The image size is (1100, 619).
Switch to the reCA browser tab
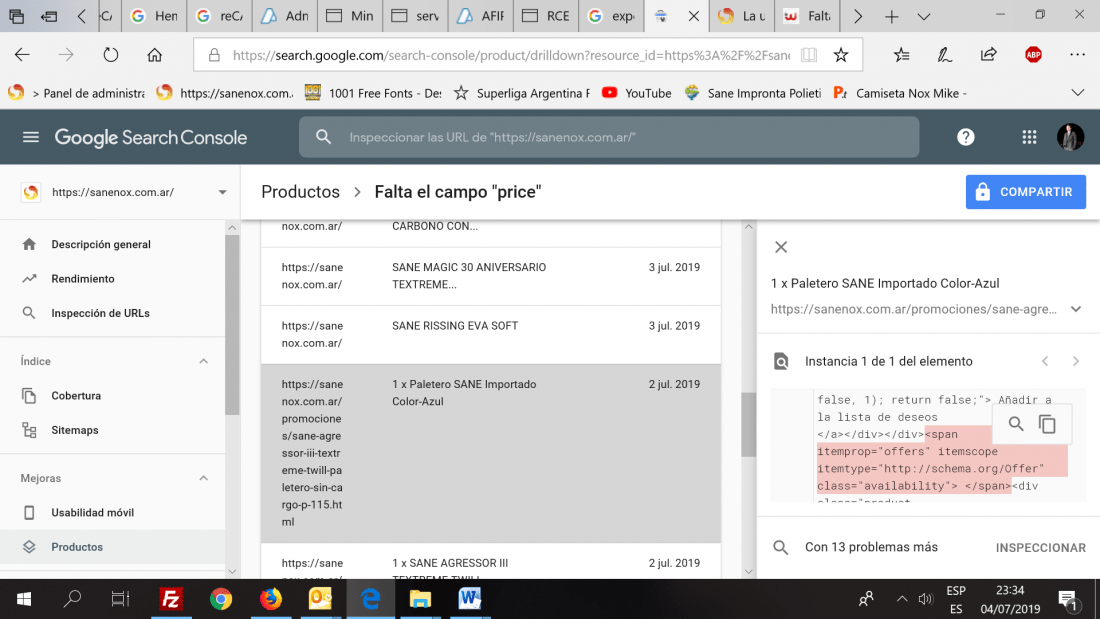(219, 16)
